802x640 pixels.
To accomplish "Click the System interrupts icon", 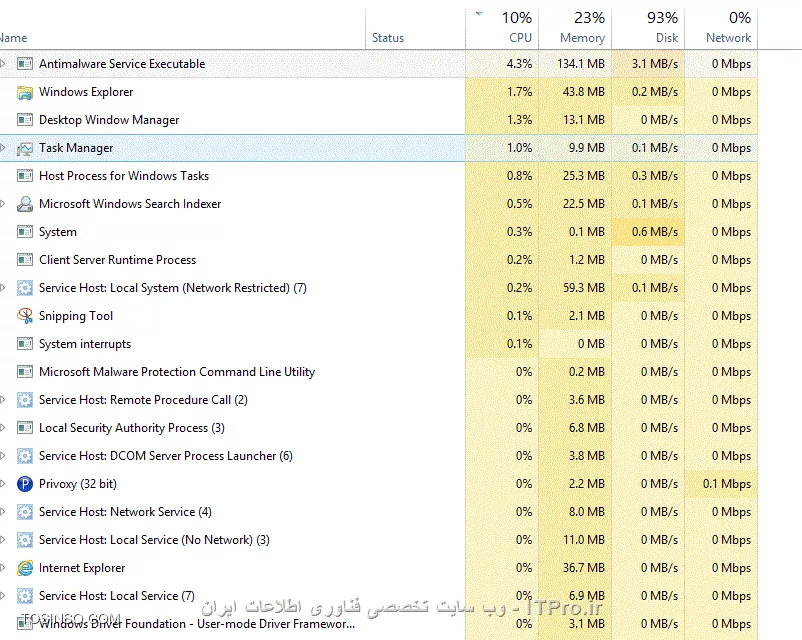I will click(25, 344).
